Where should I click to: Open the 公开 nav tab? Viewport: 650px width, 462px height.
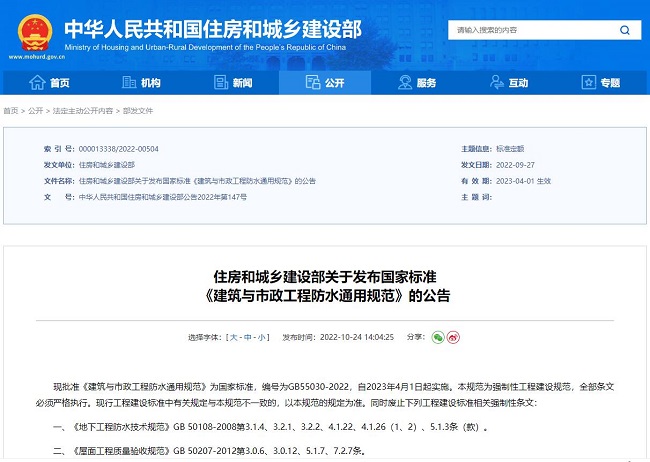(x=325, y=83)
